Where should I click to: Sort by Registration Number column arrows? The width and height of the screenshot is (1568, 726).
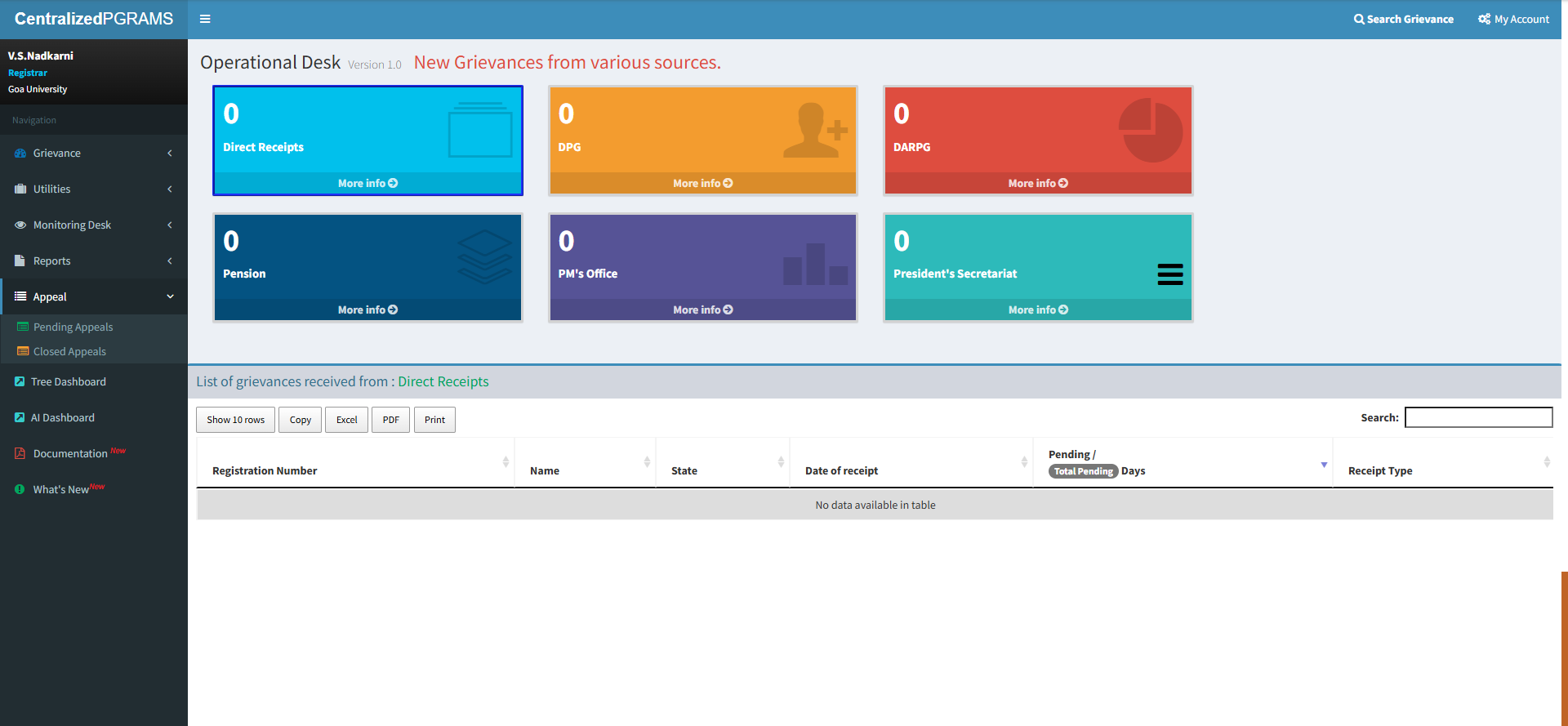[506, 462]
